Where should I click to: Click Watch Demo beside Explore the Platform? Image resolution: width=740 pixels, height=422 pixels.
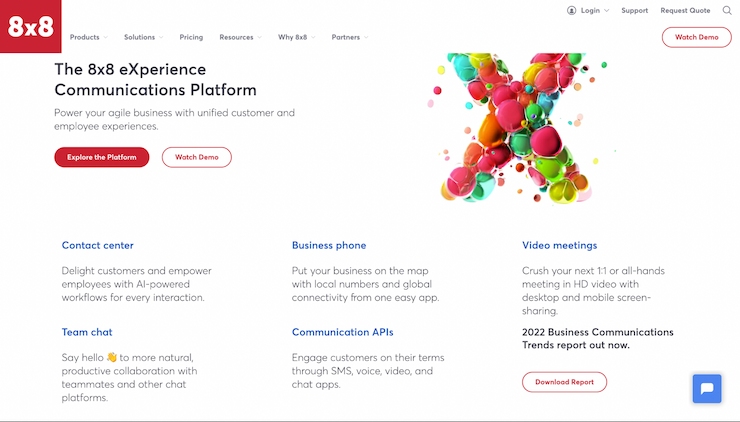point(197,157)
